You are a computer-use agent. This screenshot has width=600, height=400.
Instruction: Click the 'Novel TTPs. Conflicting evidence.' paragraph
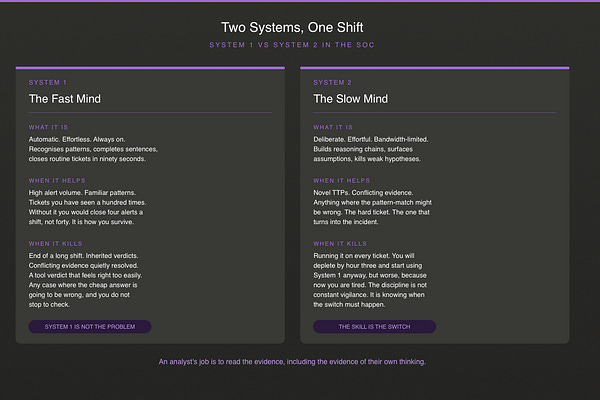pos(372,207)
